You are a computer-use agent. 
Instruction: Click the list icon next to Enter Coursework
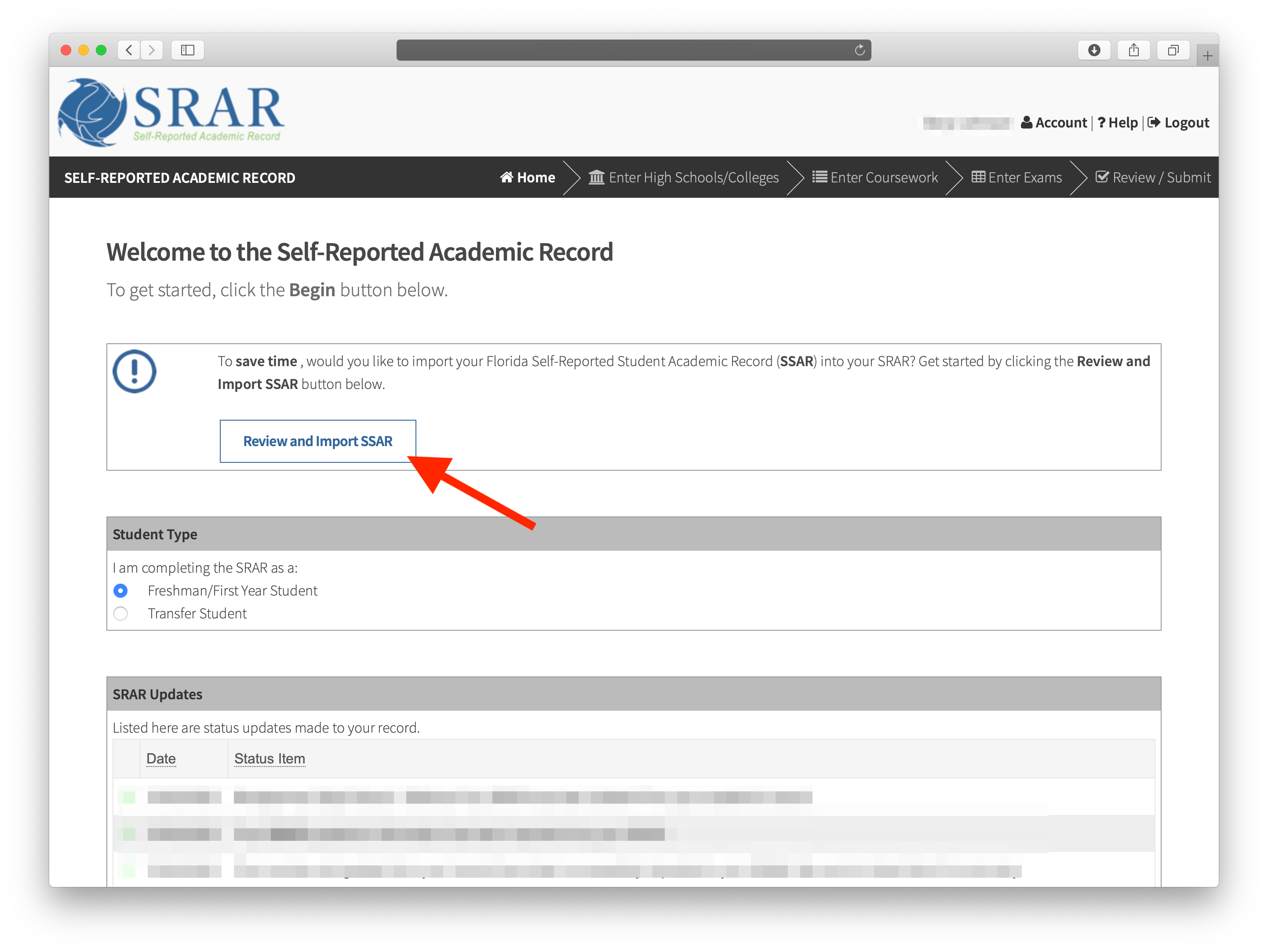tap(820, 177)
